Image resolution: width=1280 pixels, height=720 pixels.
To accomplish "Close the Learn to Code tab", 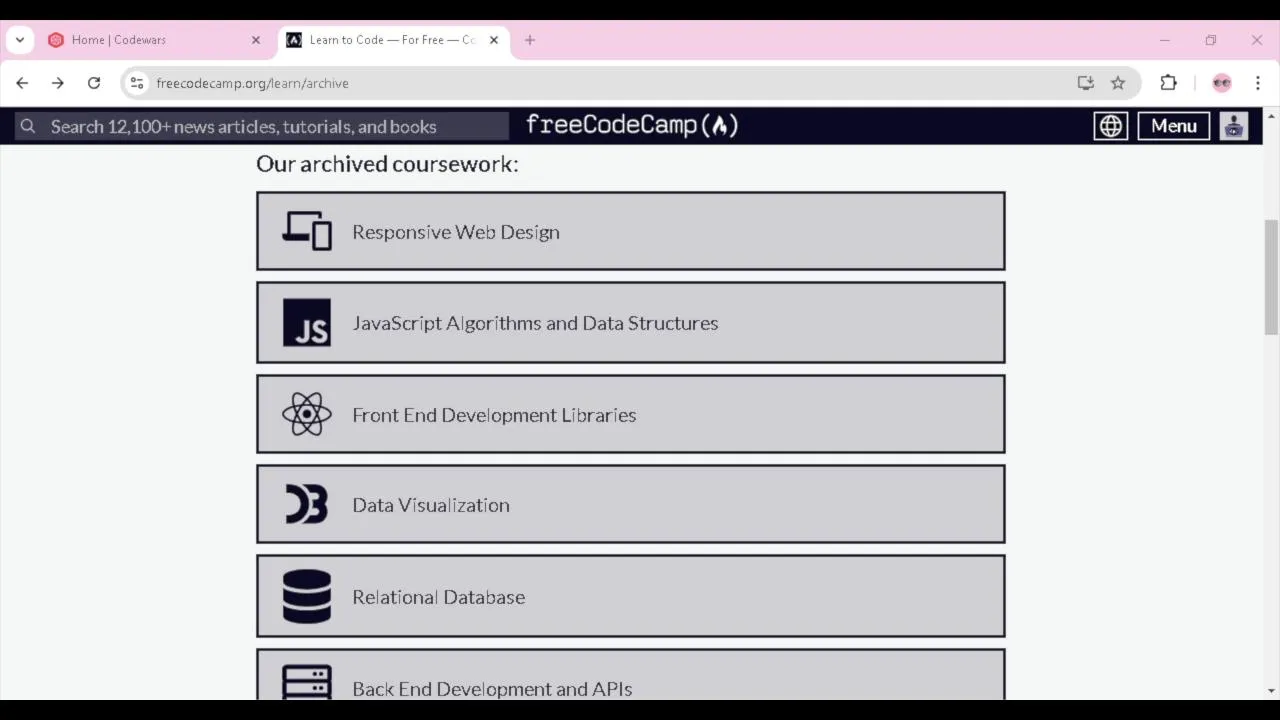I will 494,40.
